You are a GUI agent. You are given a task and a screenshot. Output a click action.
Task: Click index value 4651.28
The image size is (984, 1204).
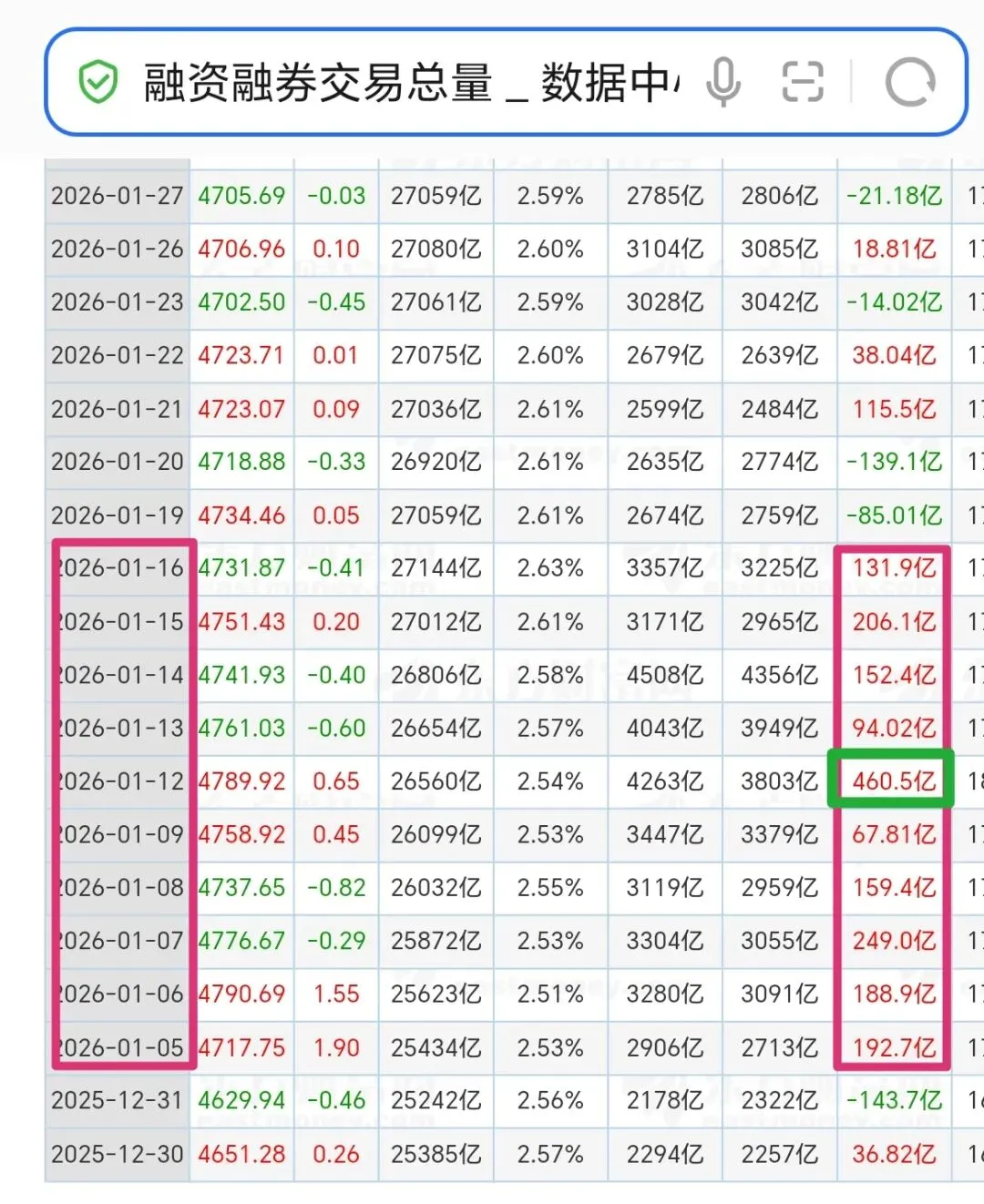(241, 1155)
